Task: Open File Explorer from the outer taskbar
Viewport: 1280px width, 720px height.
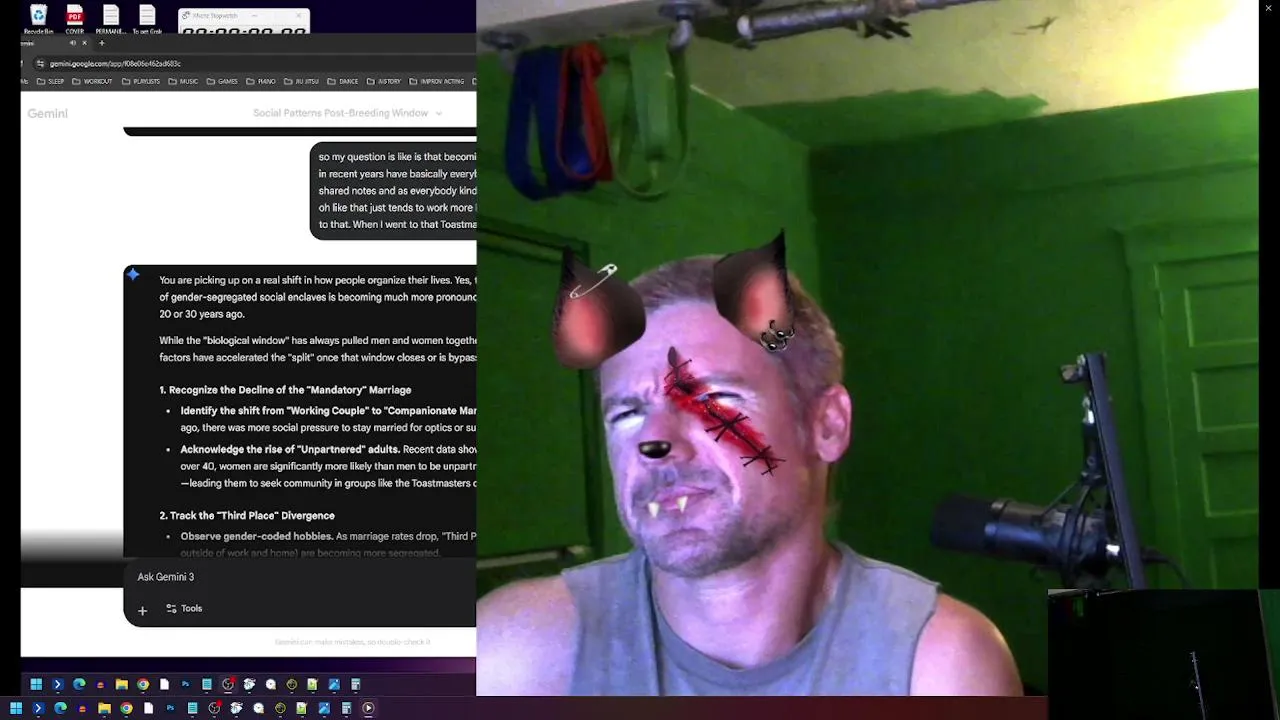Action: (x=104, y=708)
